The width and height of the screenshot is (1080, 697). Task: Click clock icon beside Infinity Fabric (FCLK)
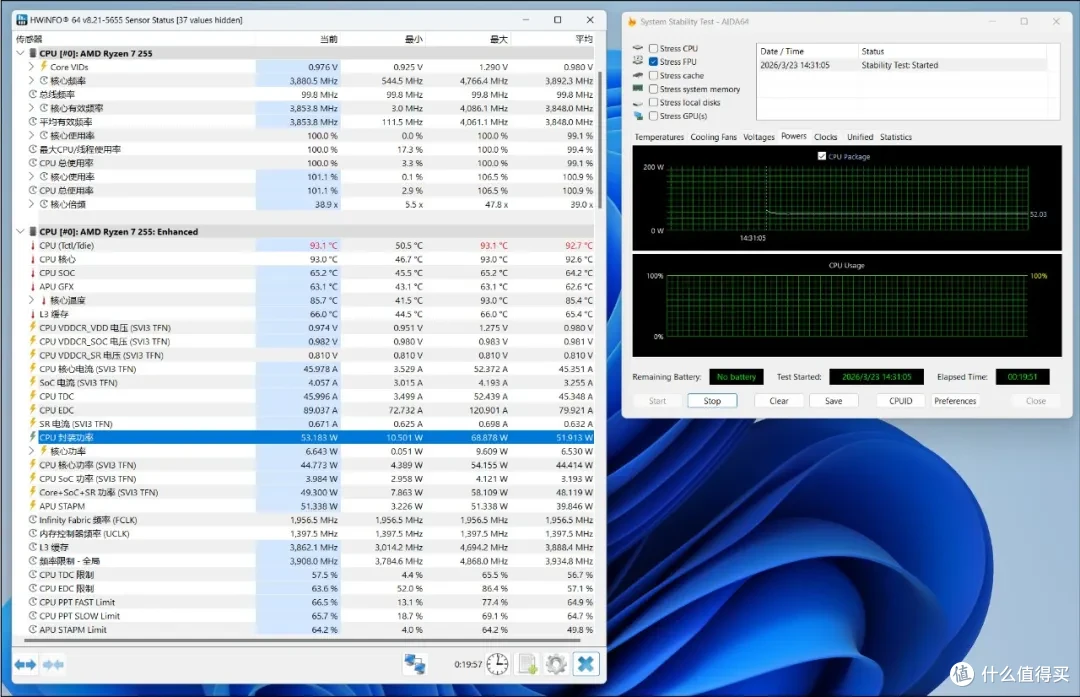[x=32, y=519]
